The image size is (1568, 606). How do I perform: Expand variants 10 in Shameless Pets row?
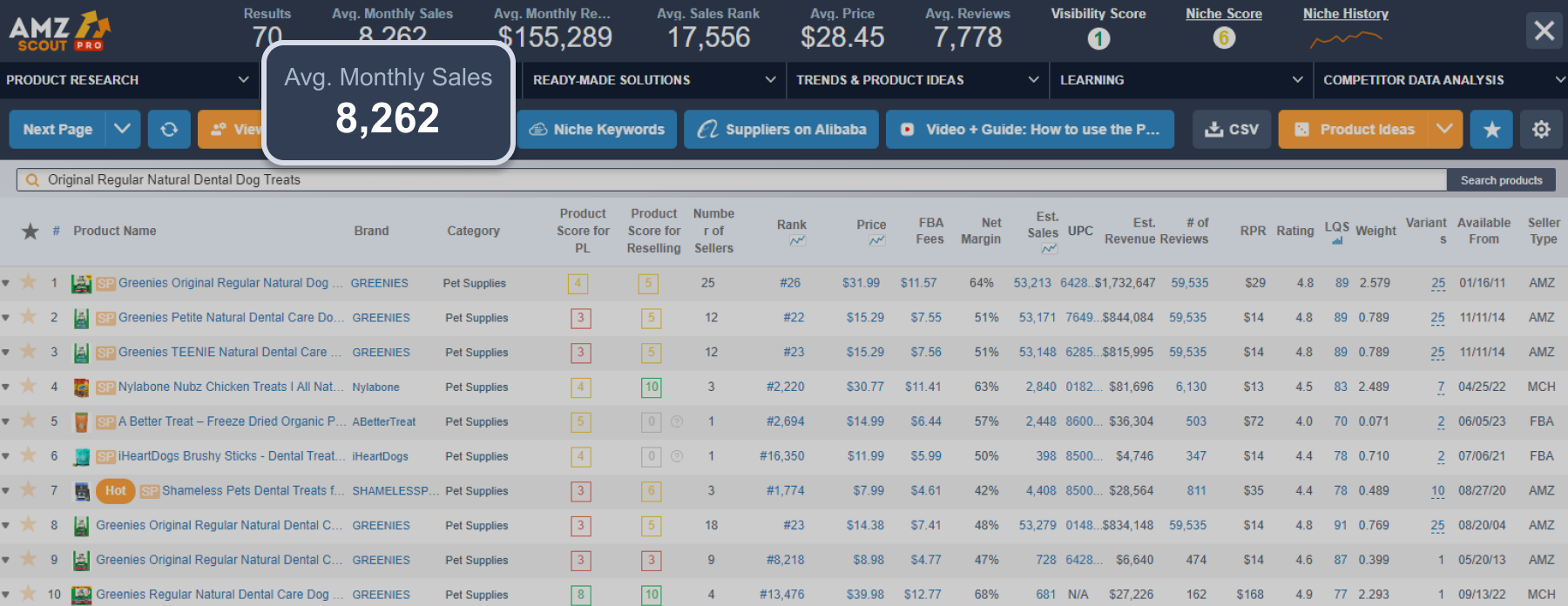pos(1438,491)
